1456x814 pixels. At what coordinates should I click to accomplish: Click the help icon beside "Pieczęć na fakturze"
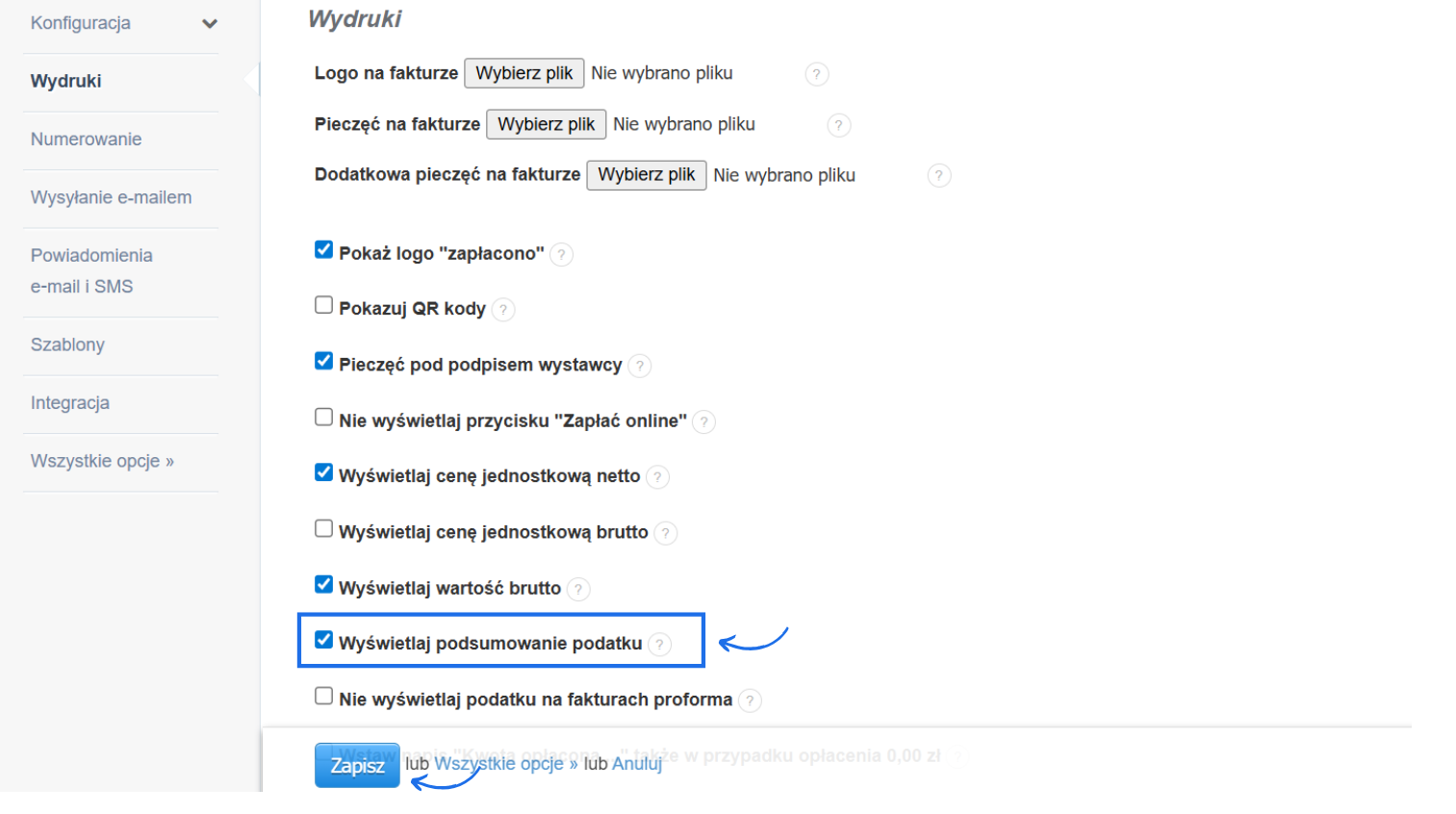tap(837, 124)
